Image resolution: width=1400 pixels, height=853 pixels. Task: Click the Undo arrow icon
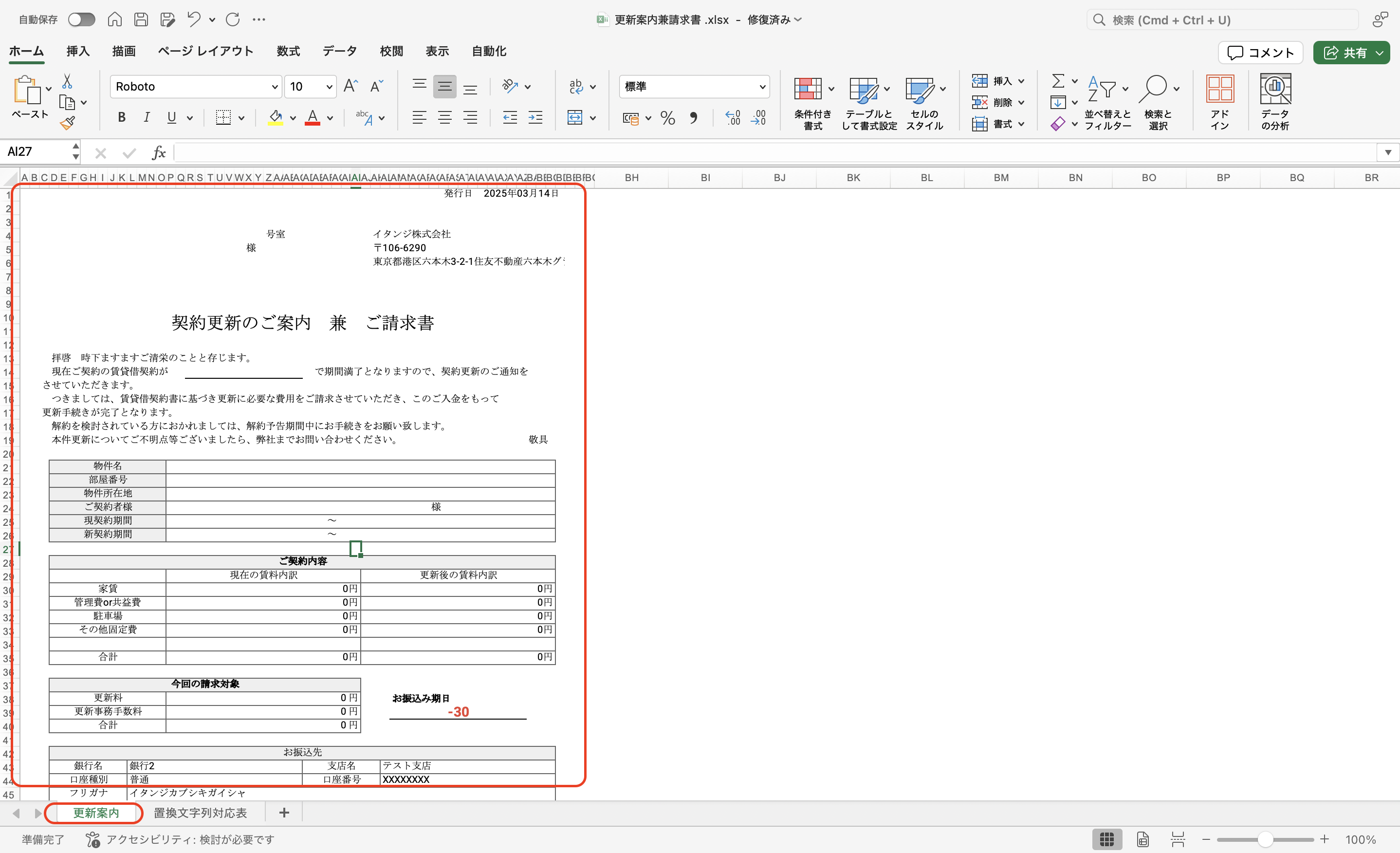coord(194,20)
